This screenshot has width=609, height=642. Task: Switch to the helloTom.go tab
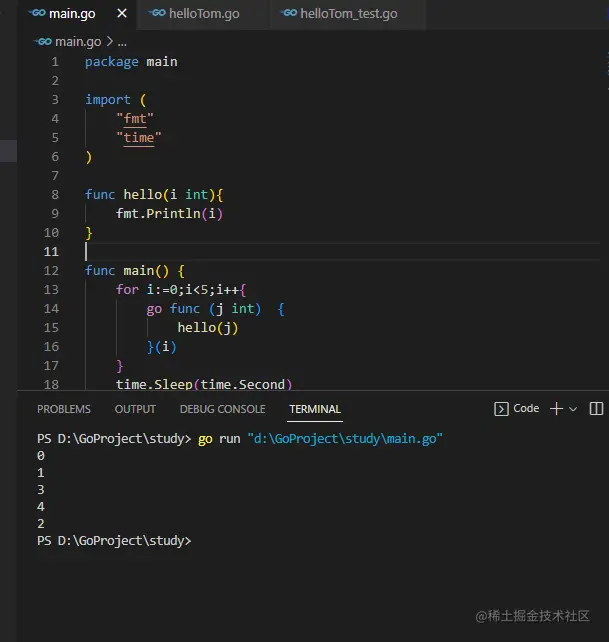[x=204, y=14]
